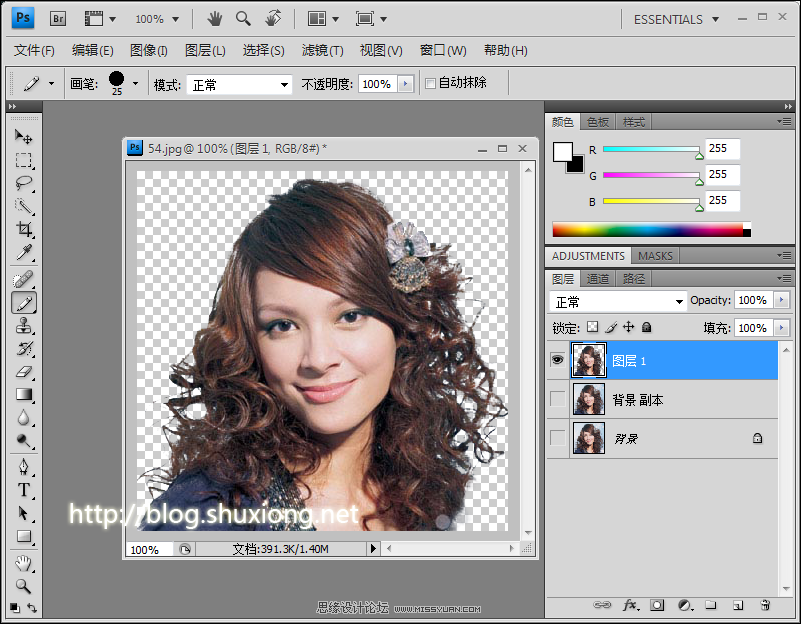Screen dimensions: 801x624
Task: Select the Eraser tool
Action: click(23, 372)
